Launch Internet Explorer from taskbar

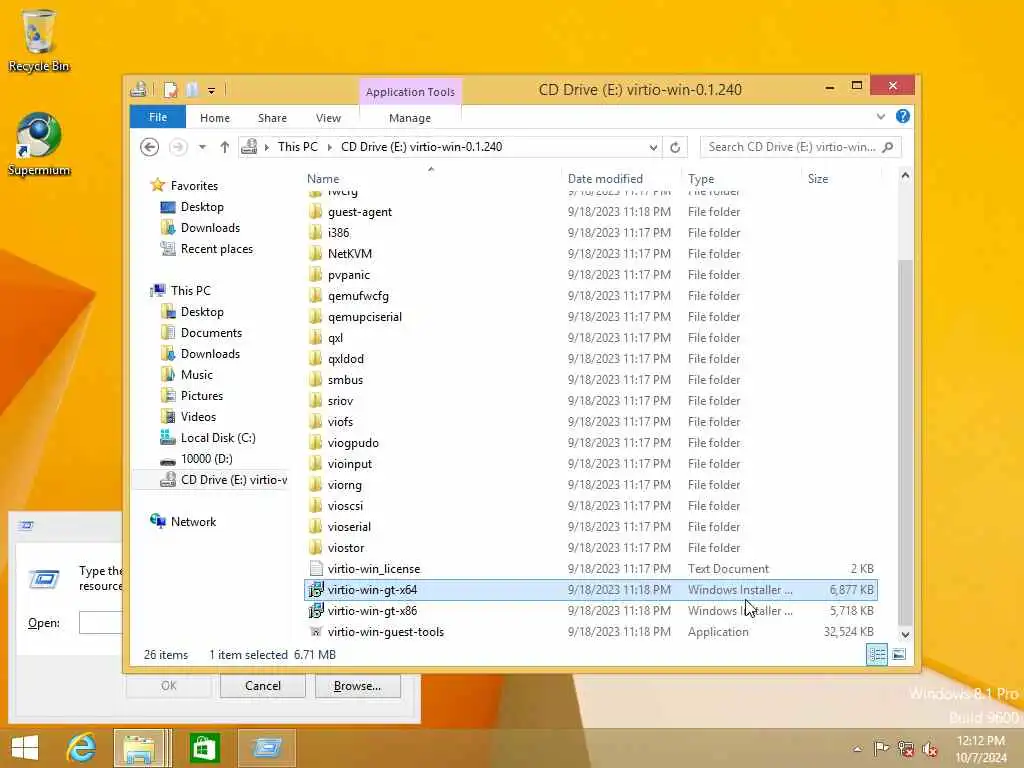pos(82,747)
